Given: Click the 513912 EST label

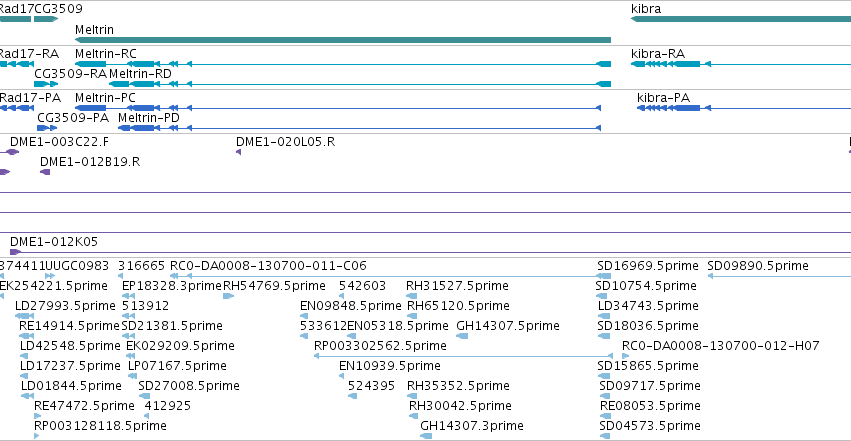Looking at the screenshot, I should click(x=145, y=306).
